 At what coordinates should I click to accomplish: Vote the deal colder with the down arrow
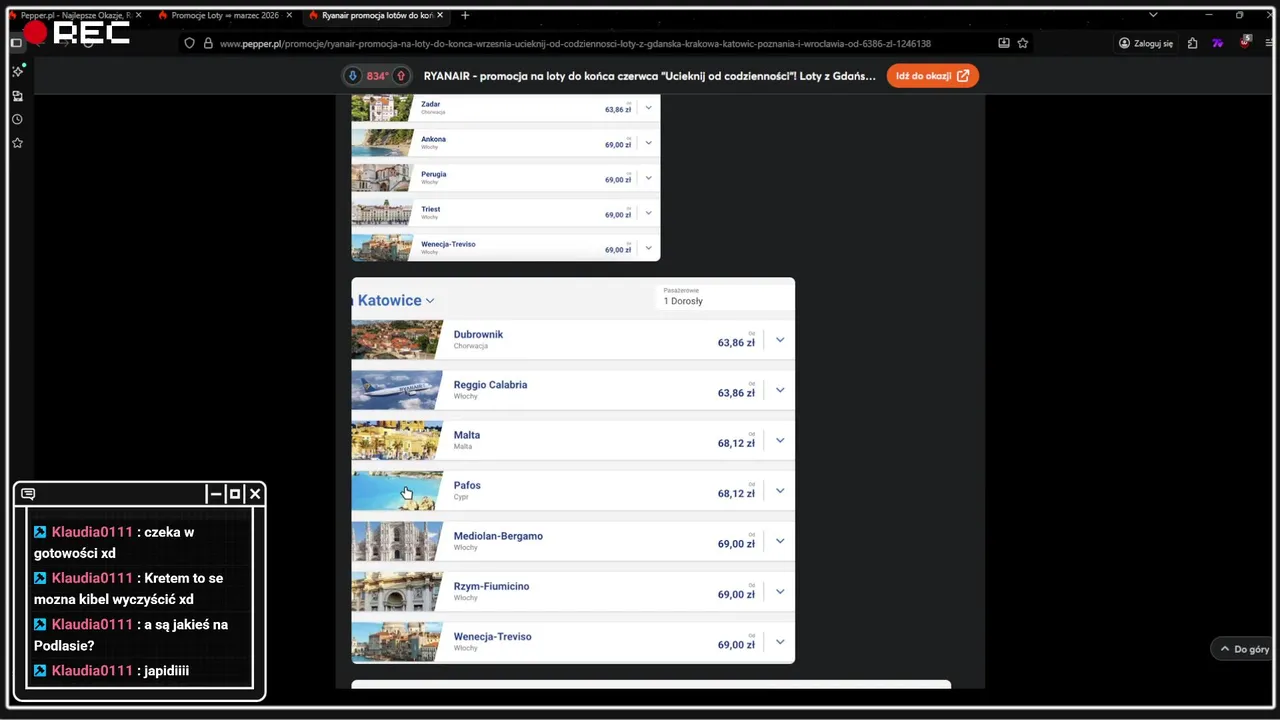pos(352,76)
